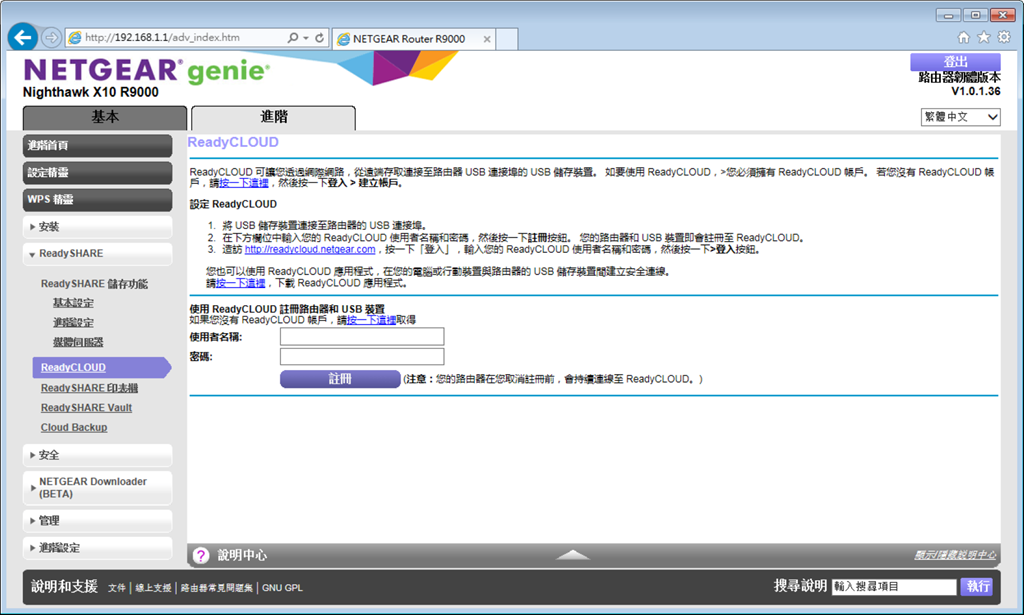Open 基本設定 under ReadySHARE 儲存功能
Viewport: 1024px width, 615px height.
[x=73, y=303]
